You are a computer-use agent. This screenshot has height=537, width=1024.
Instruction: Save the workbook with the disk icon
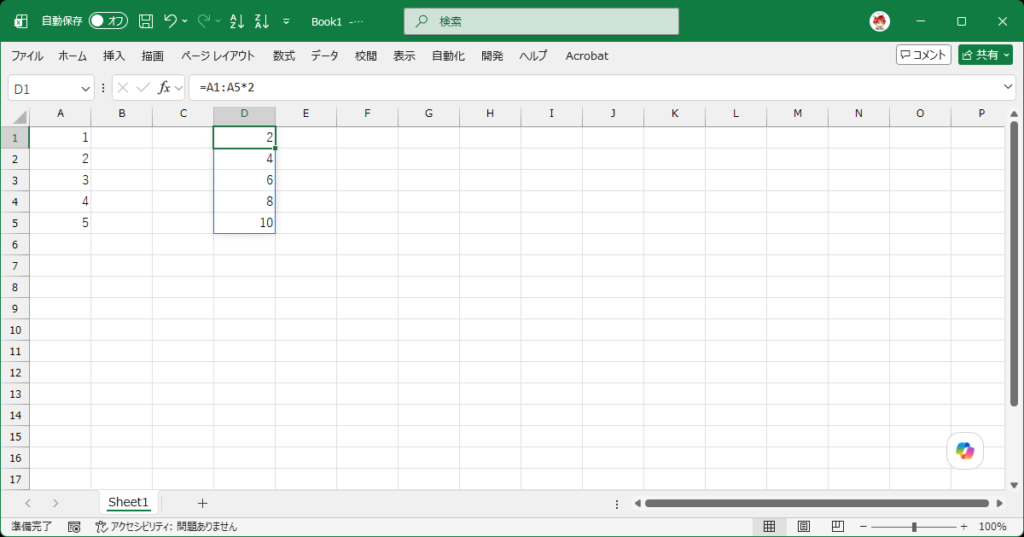point(146,22)
